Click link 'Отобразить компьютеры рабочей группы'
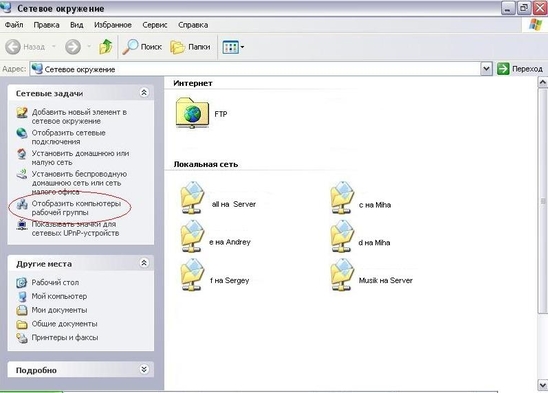Viewport: 548px width, 393px height. pos(76,208)
